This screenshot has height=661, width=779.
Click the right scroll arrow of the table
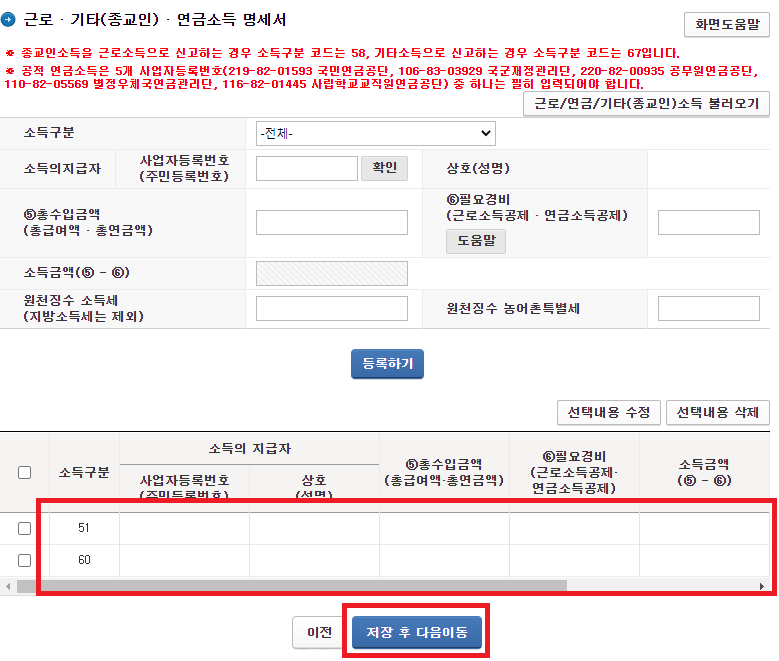[x=762, y=586]
